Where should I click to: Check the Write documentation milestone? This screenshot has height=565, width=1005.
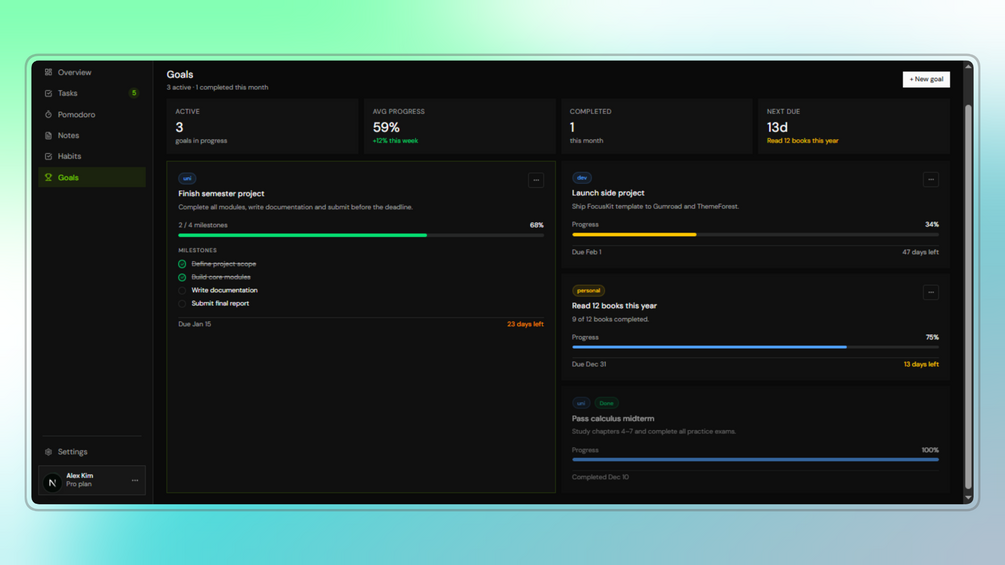click(x=182, y=291)
